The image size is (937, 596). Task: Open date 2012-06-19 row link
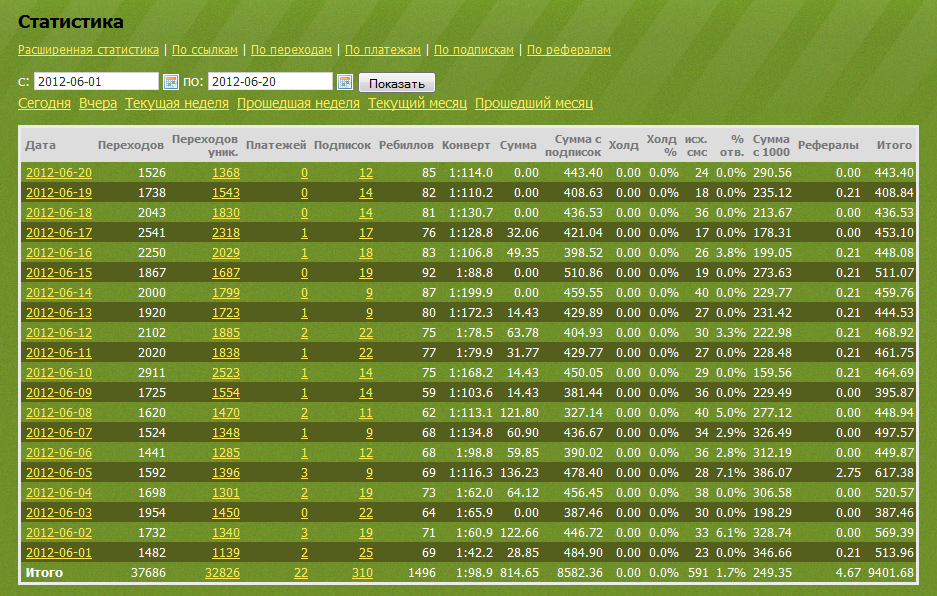click(59, 192)
